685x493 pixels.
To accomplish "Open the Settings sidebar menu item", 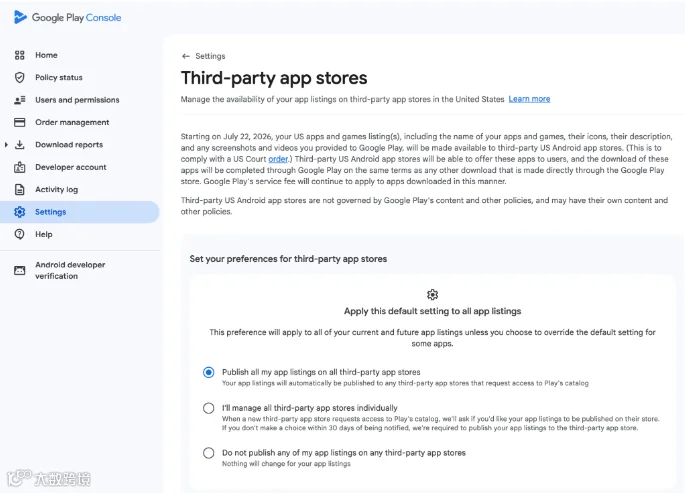I will coord(80,212).
